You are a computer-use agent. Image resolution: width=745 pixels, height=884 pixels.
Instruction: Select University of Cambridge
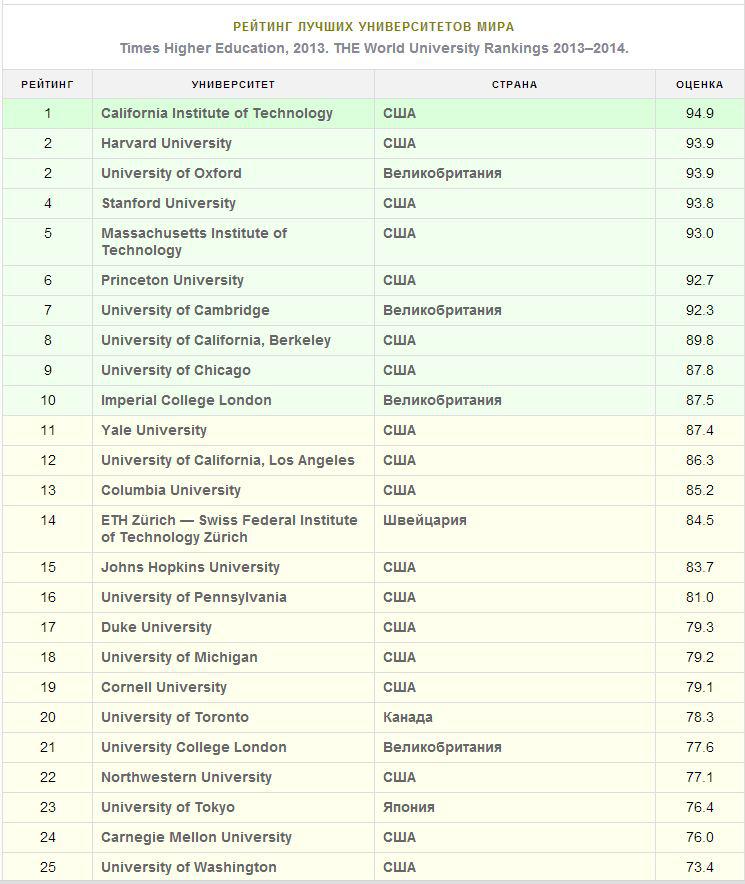click(185, 310)
